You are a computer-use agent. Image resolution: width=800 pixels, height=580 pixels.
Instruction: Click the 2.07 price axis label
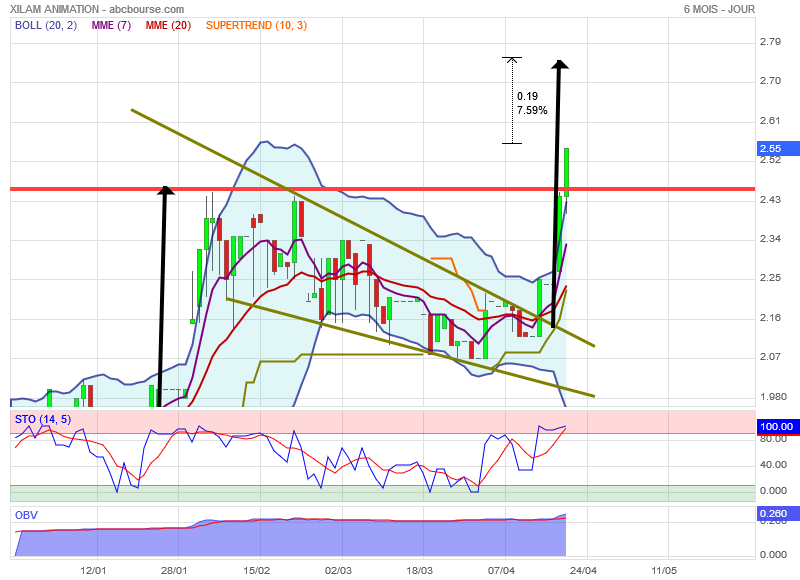pos(770,357)
